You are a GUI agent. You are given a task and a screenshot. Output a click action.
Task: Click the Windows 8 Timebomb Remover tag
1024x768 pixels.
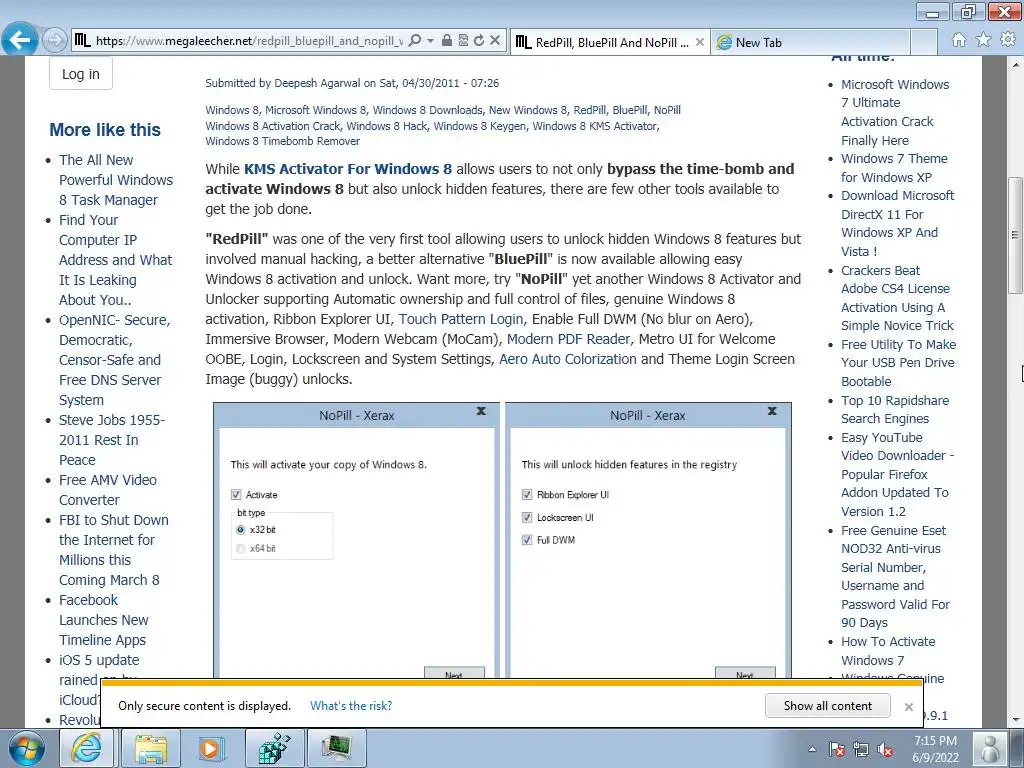click(x=283, y=141)
